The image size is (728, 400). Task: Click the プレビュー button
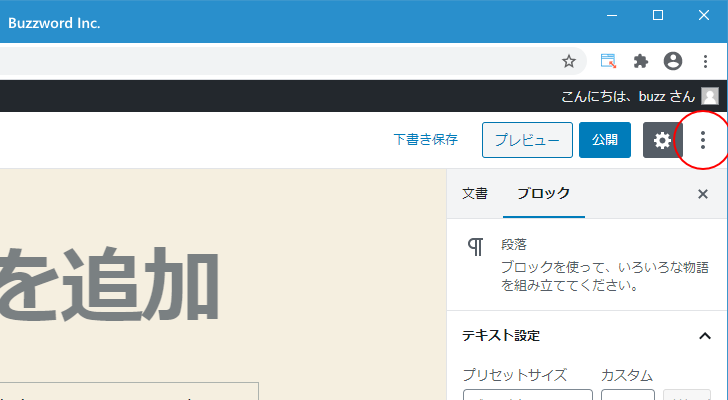tap(527, 140)
